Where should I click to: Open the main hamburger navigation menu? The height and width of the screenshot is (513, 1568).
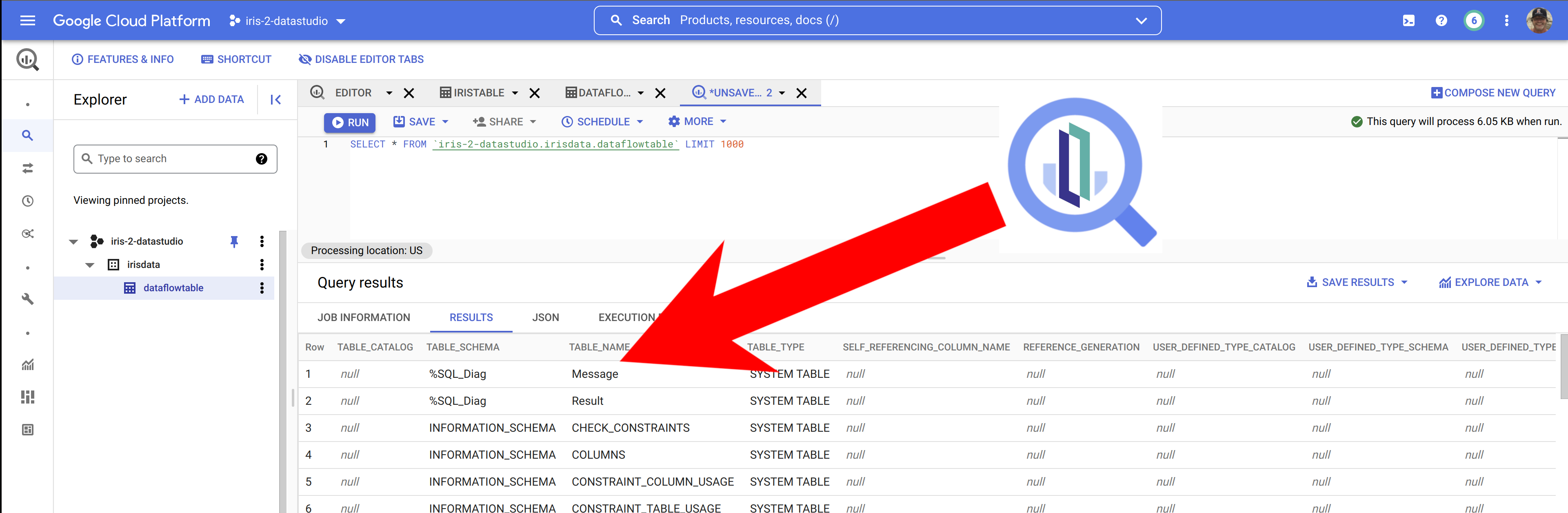pos(27,21)
